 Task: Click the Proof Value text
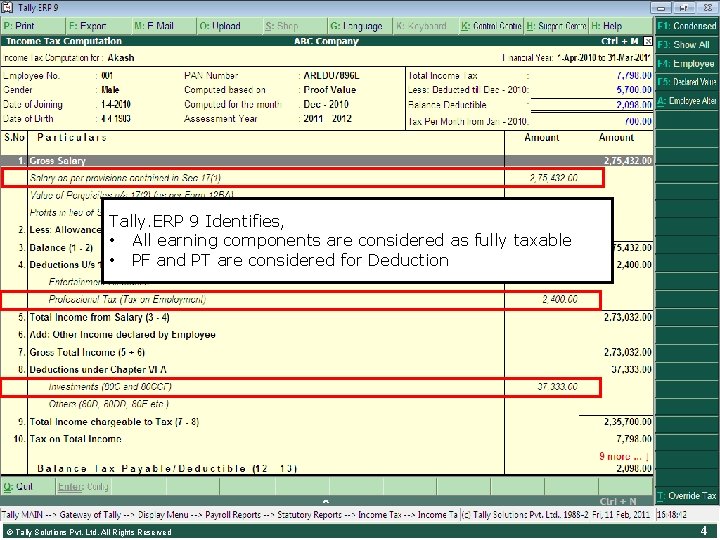point(330,90)
